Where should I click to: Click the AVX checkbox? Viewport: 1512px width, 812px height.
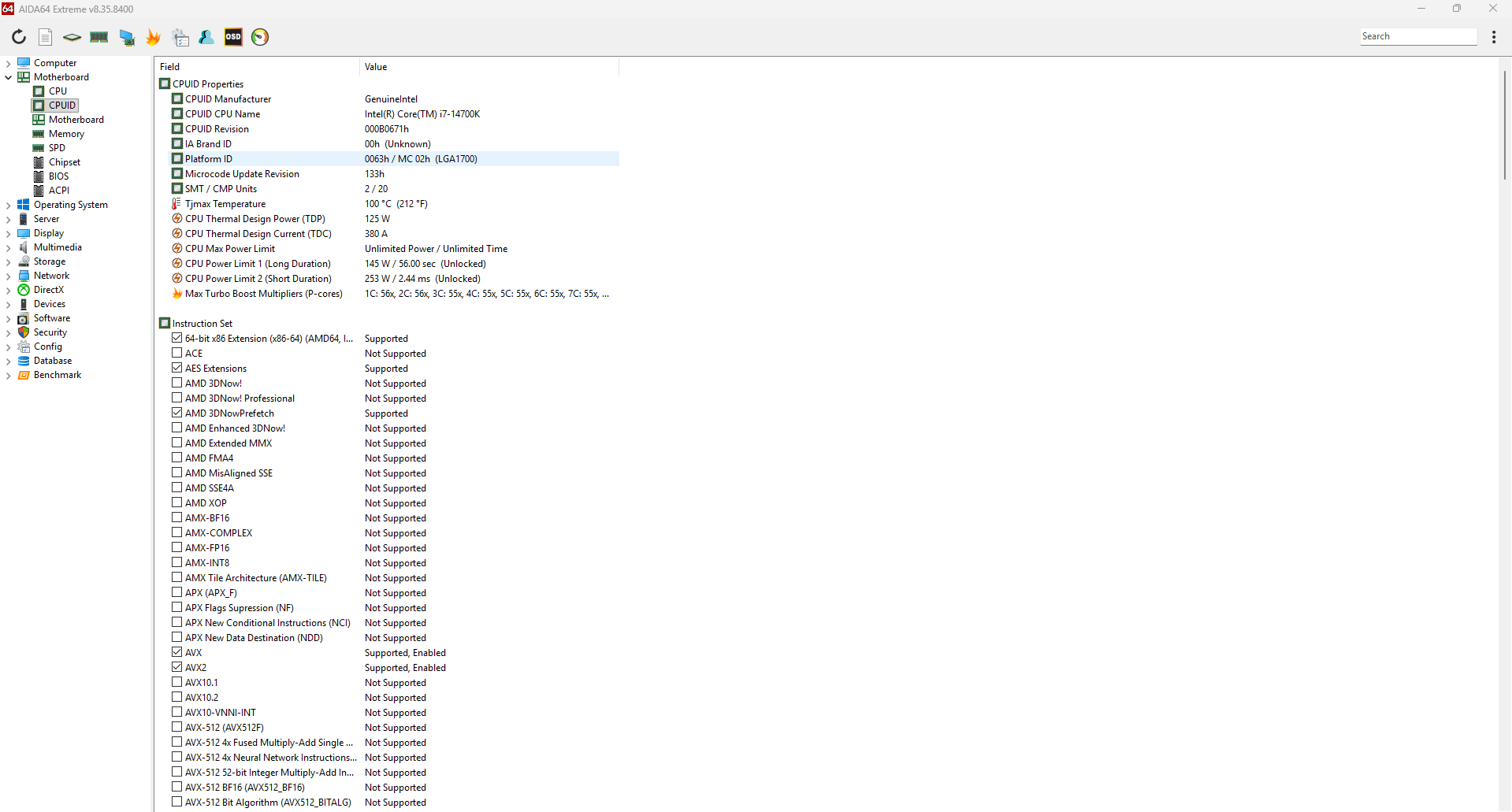[x=177, y=652]
